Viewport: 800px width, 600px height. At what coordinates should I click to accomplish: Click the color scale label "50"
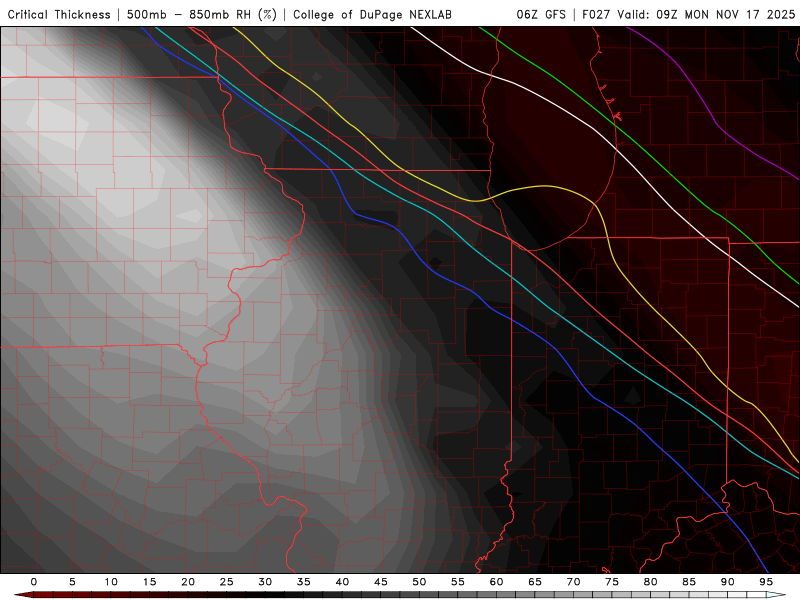[x=419, y=582]
